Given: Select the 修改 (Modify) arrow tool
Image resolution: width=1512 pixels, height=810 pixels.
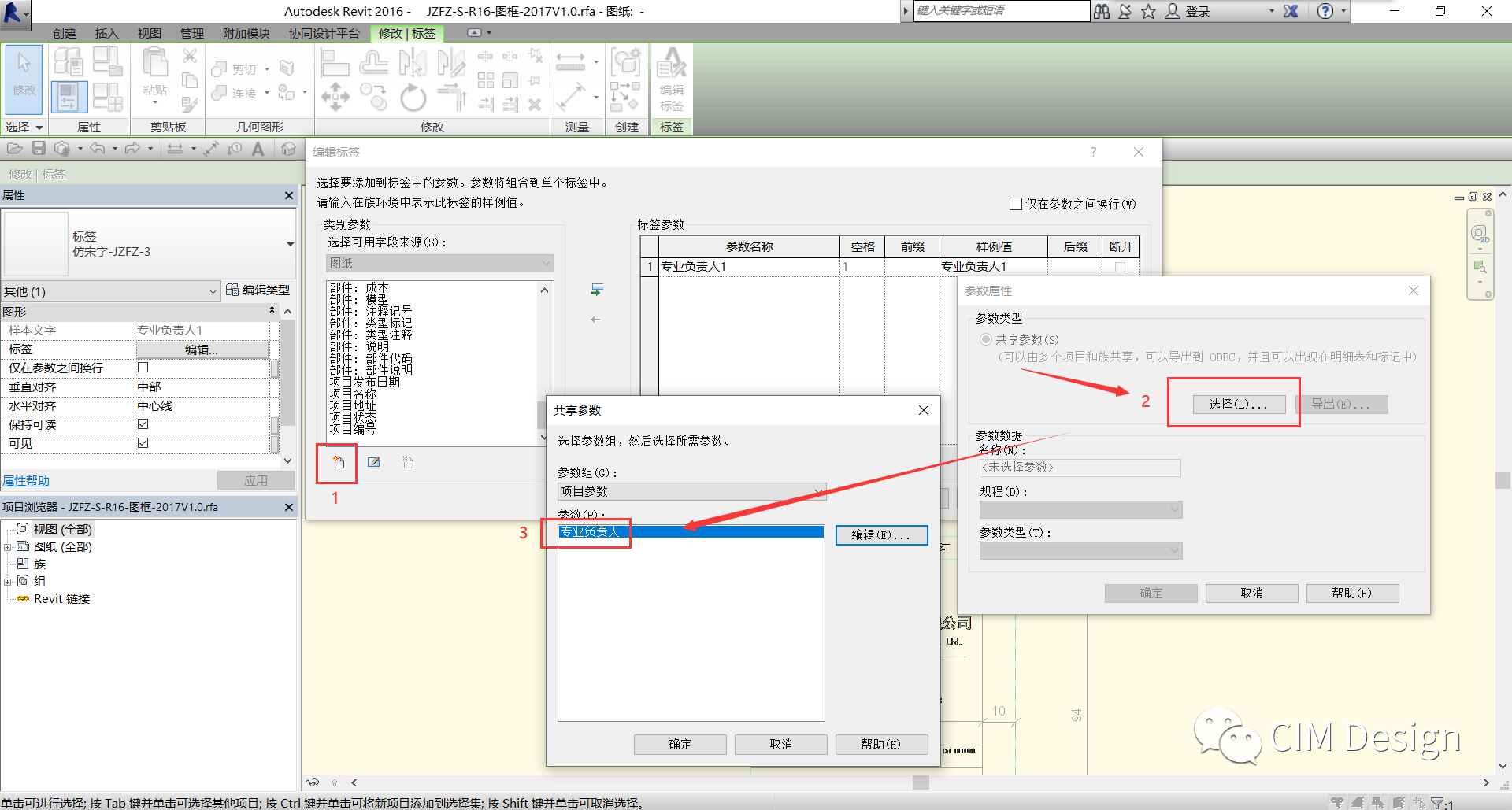Looking at the screenshot, I should [24, 79].
